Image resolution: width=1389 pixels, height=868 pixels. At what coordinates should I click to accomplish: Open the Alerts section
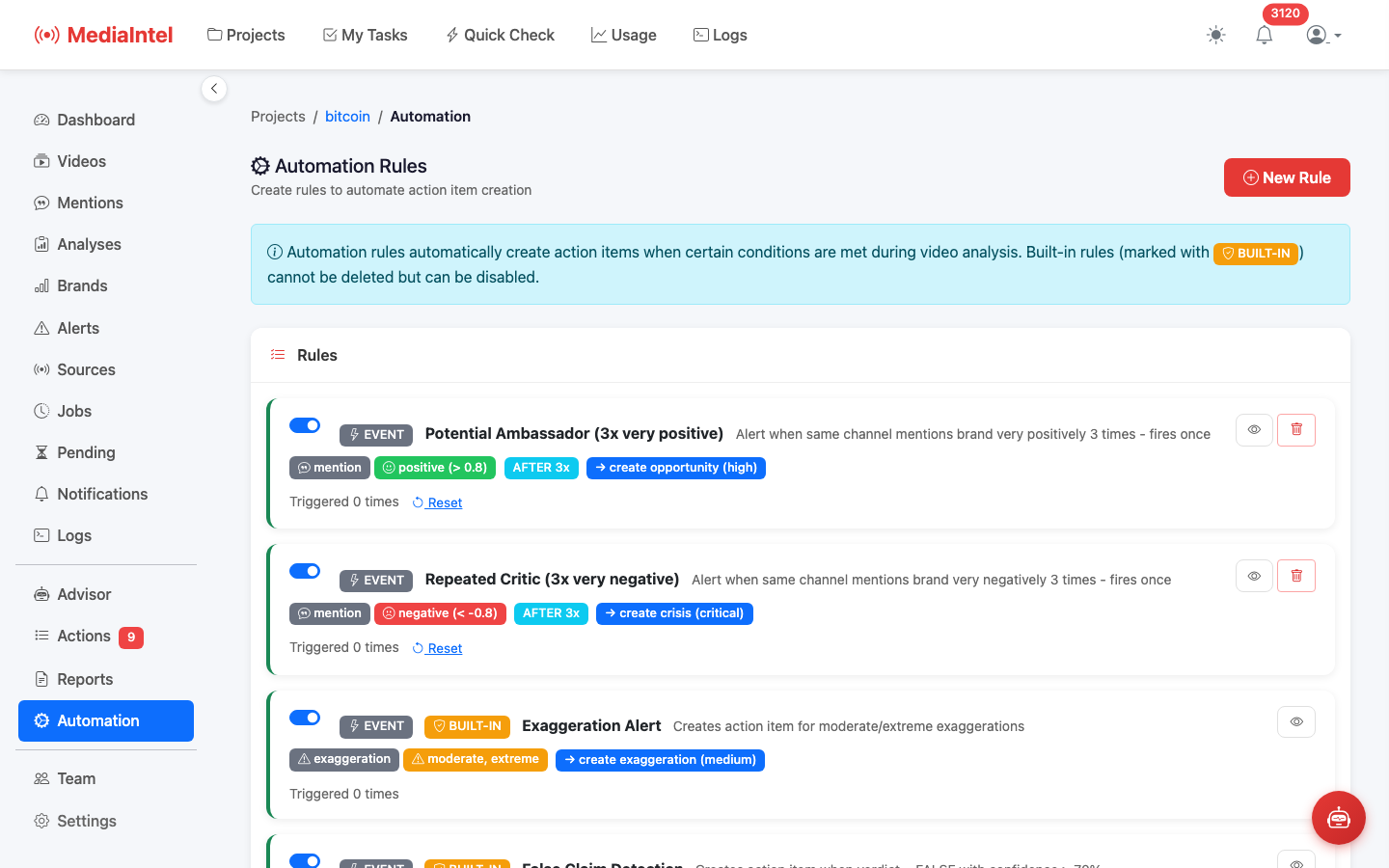(78, 328)
